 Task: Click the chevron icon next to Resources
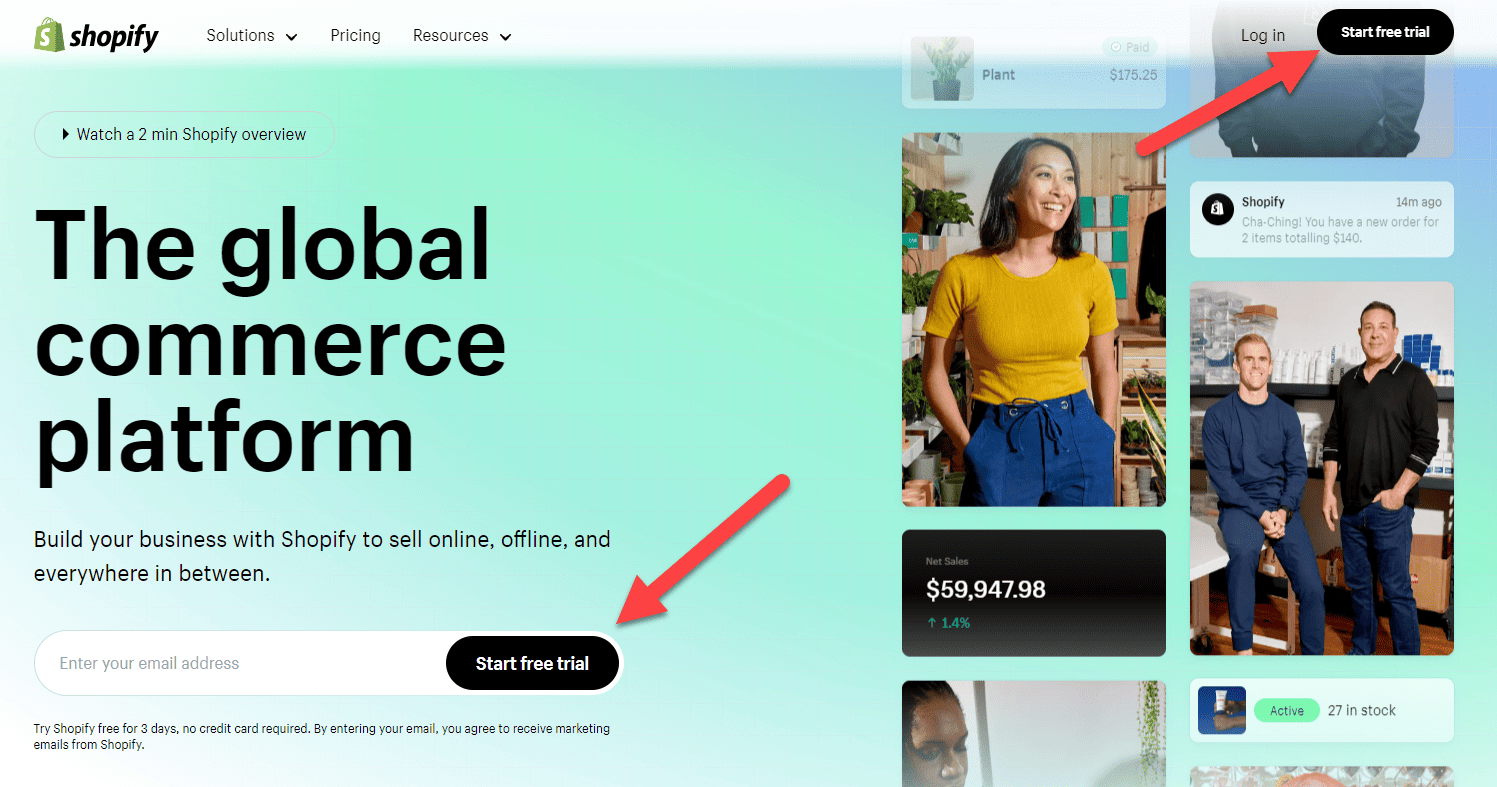click(x=506, y=36)
